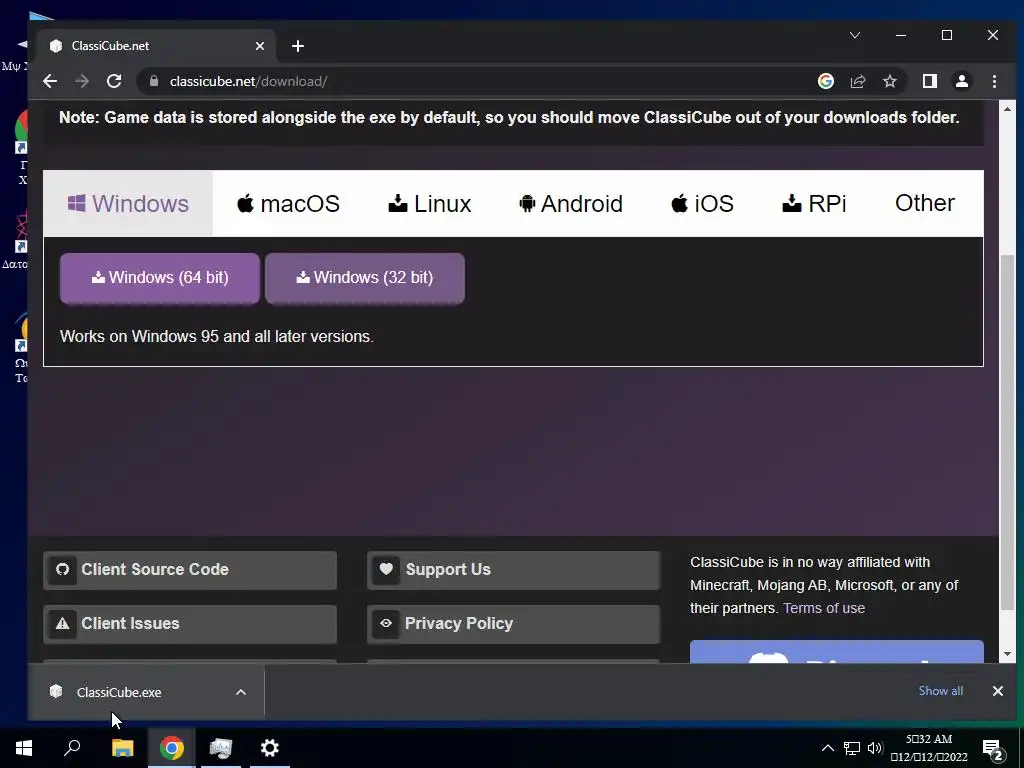Open the Chrome profile menu
The width and height of the screenshot is (1024, 768).
coord(962,81)
